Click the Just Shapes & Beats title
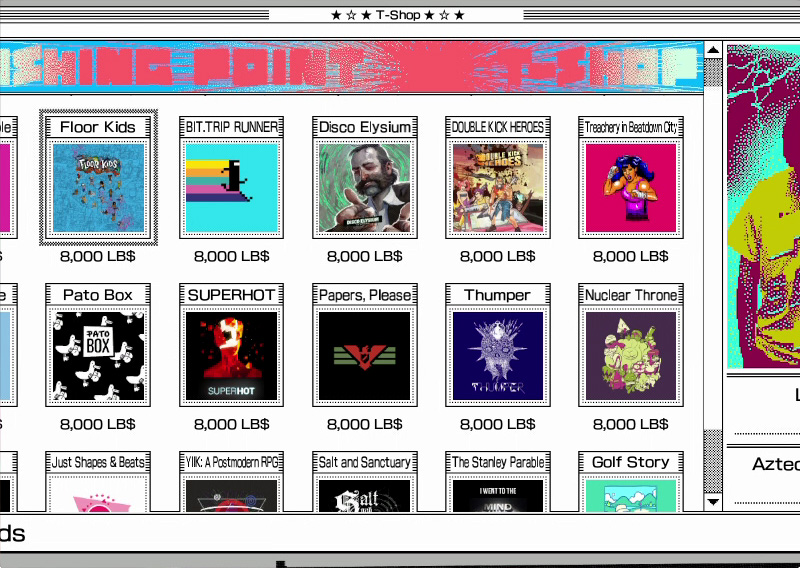 click(x=98, y=462)
